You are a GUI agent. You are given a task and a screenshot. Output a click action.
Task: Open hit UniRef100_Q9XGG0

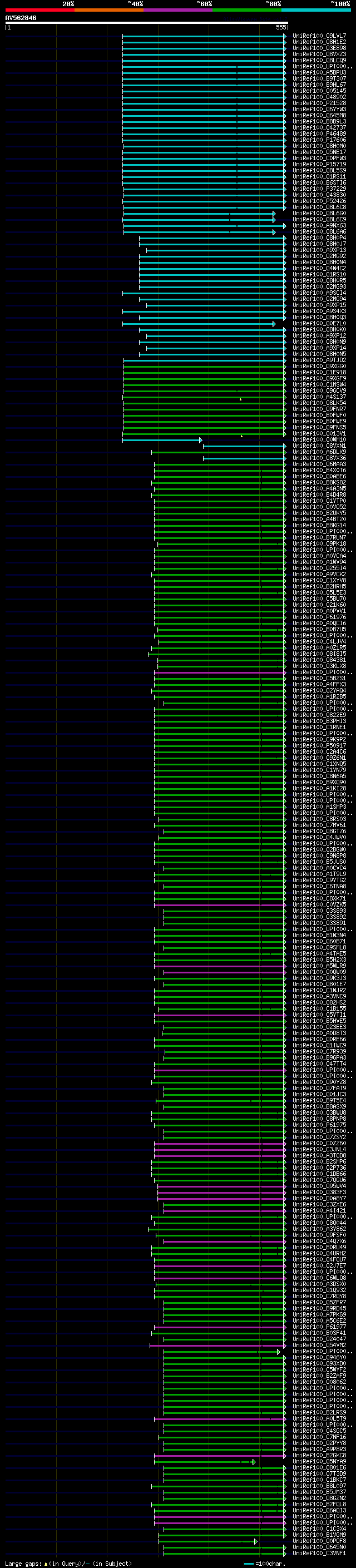point(319,367)
